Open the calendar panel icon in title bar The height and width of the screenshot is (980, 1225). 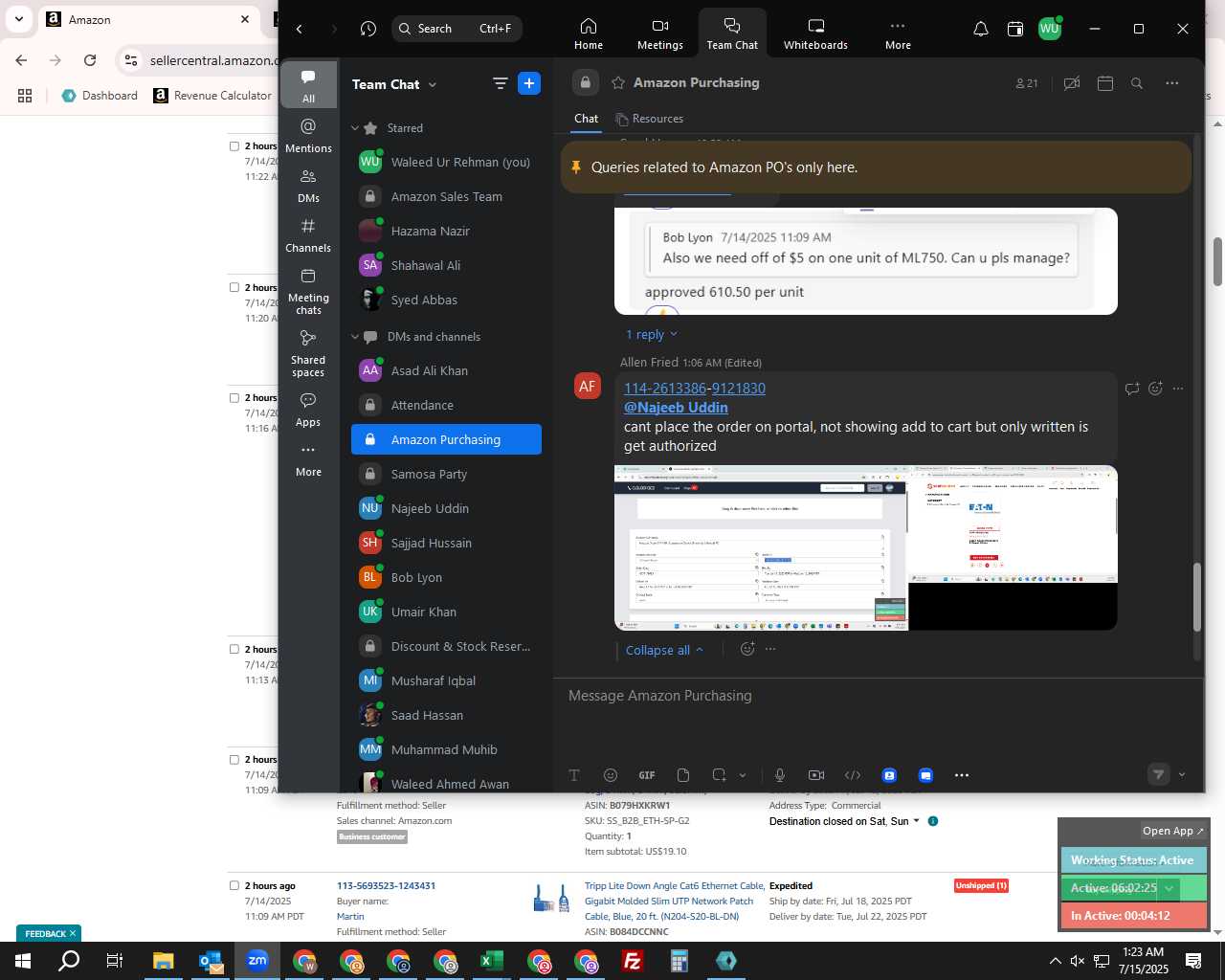1015,29
